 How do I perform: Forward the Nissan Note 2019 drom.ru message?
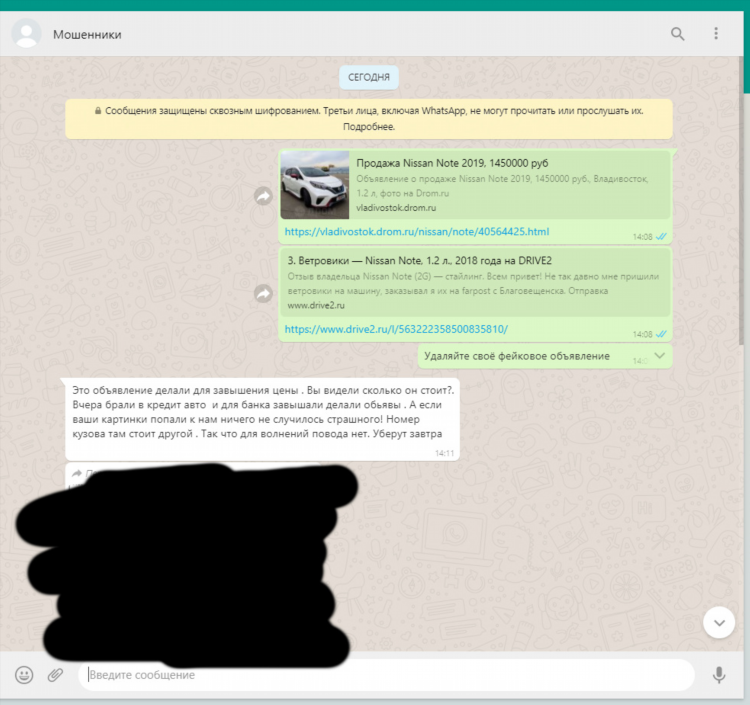coord(263,196)
